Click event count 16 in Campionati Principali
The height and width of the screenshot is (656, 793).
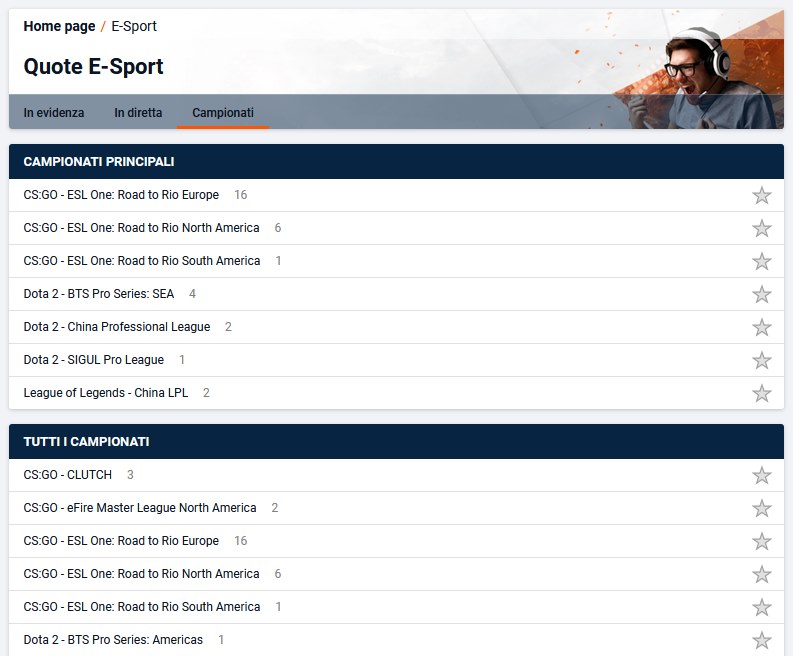point(241,195)
